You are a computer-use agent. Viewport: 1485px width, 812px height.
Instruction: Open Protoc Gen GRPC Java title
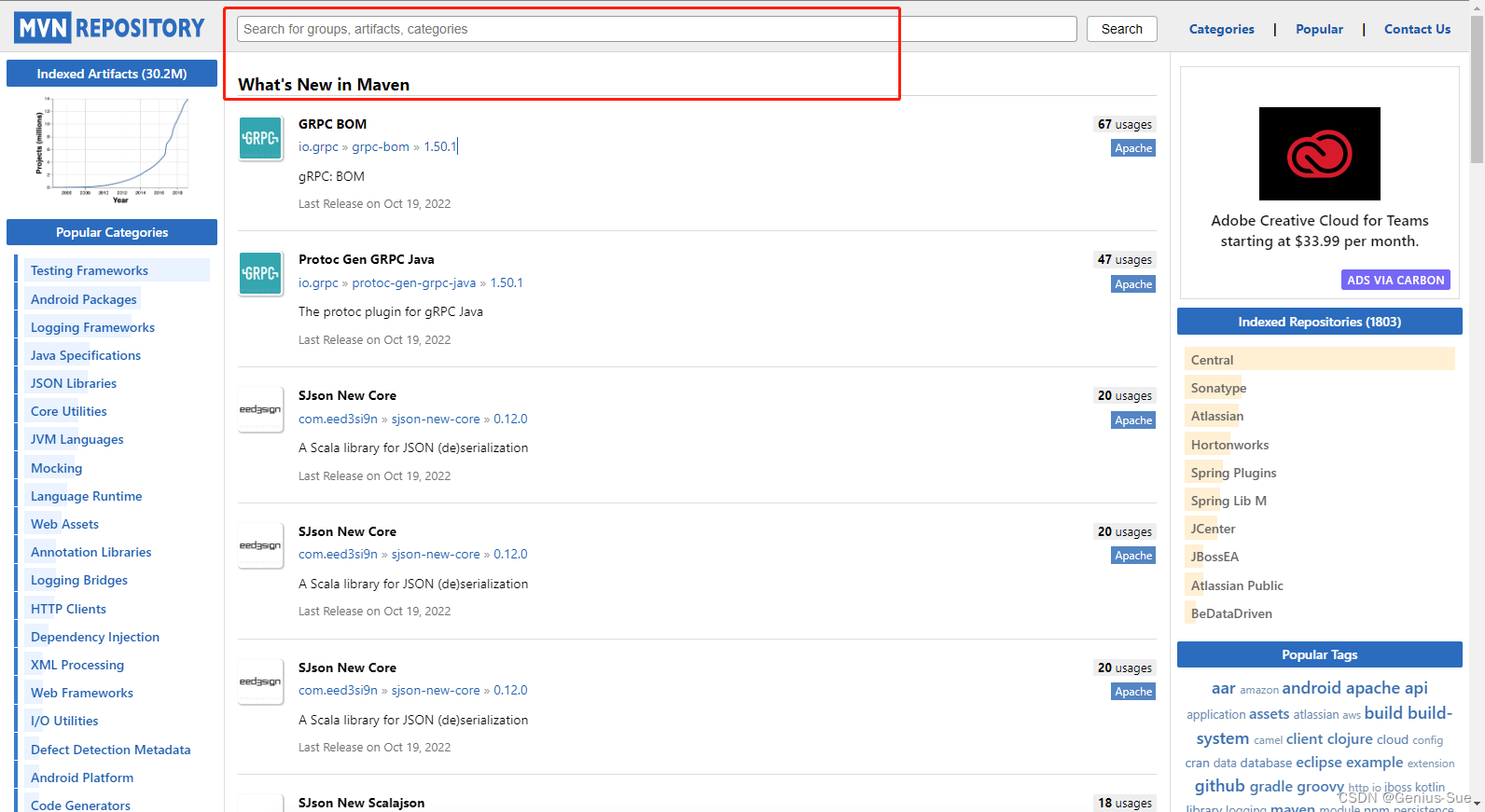[367, 259]
